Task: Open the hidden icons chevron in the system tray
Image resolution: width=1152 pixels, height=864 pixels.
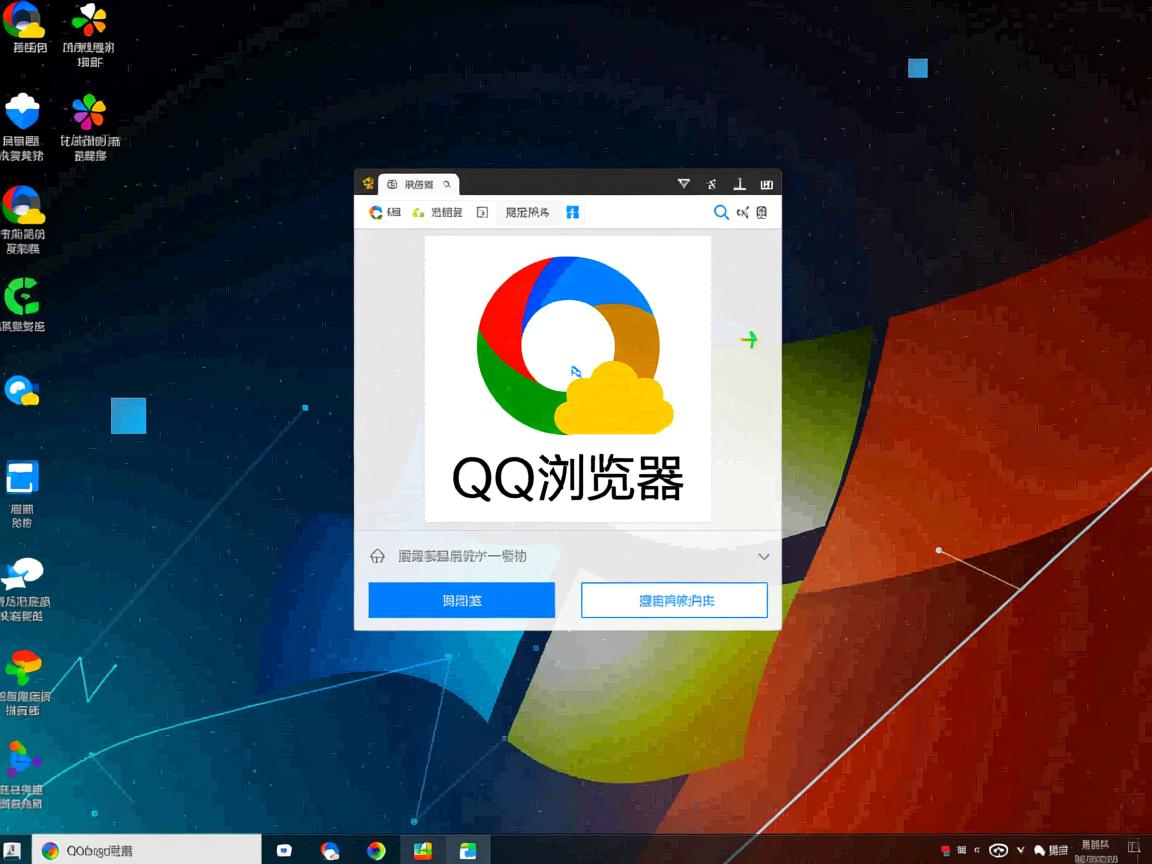Action: (x=1021, y=849)
